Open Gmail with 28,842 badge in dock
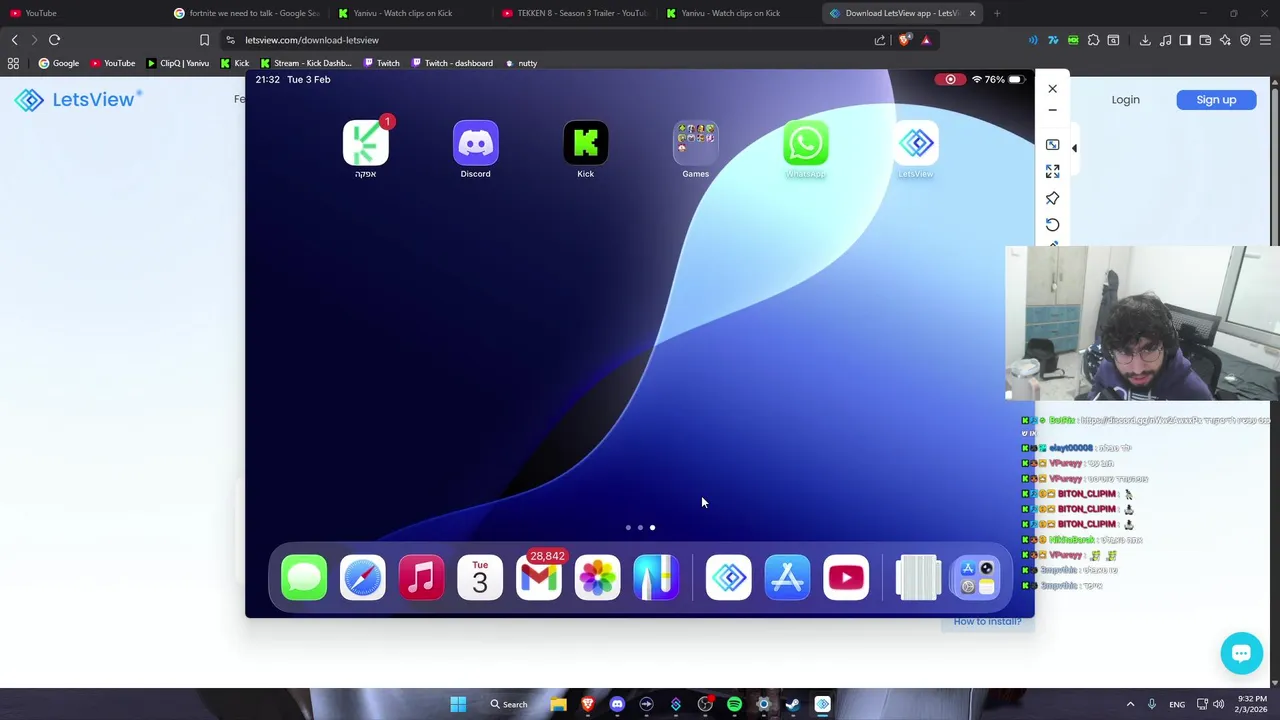1280x720 pixels. 539,578
